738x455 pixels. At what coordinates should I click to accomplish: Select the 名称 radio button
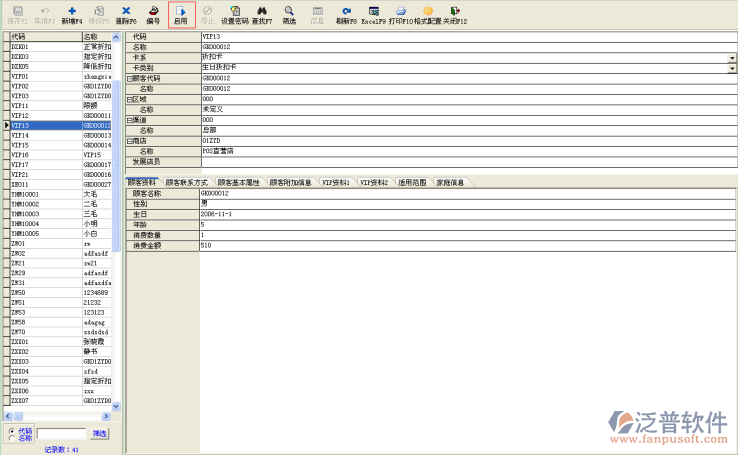[x=11, y=438]
